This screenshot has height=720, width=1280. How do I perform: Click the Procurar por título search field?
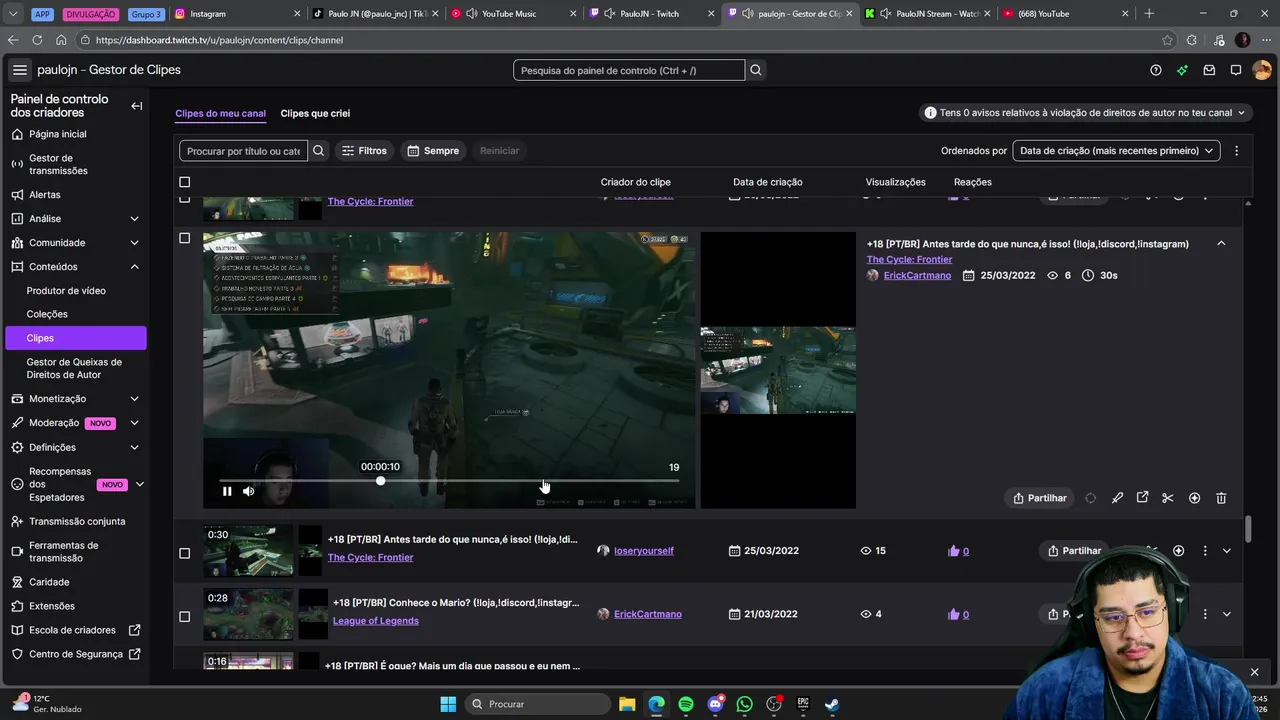(244, 151)
